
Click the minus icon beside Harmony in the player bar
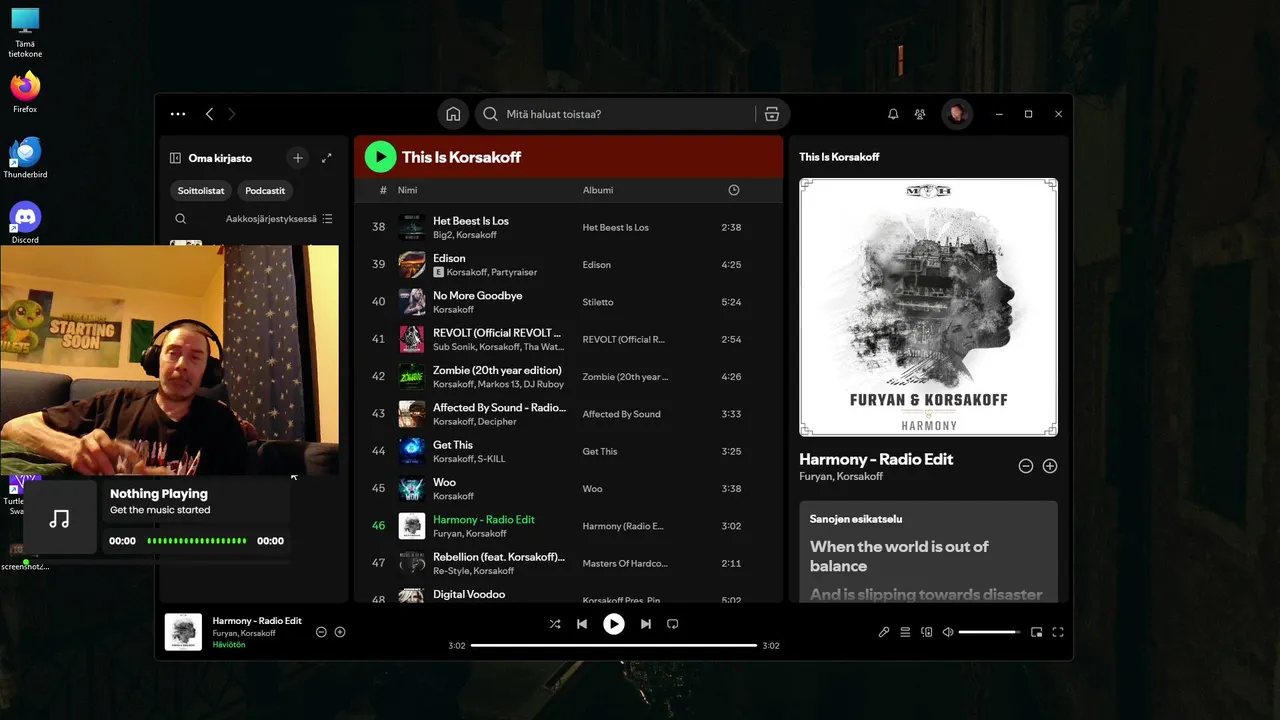coord(321,632)
